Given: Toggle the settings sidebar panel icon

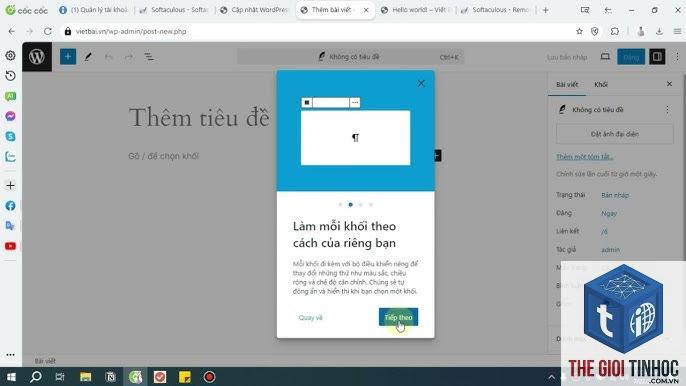Looking at the screenshot, I should 657,56.
